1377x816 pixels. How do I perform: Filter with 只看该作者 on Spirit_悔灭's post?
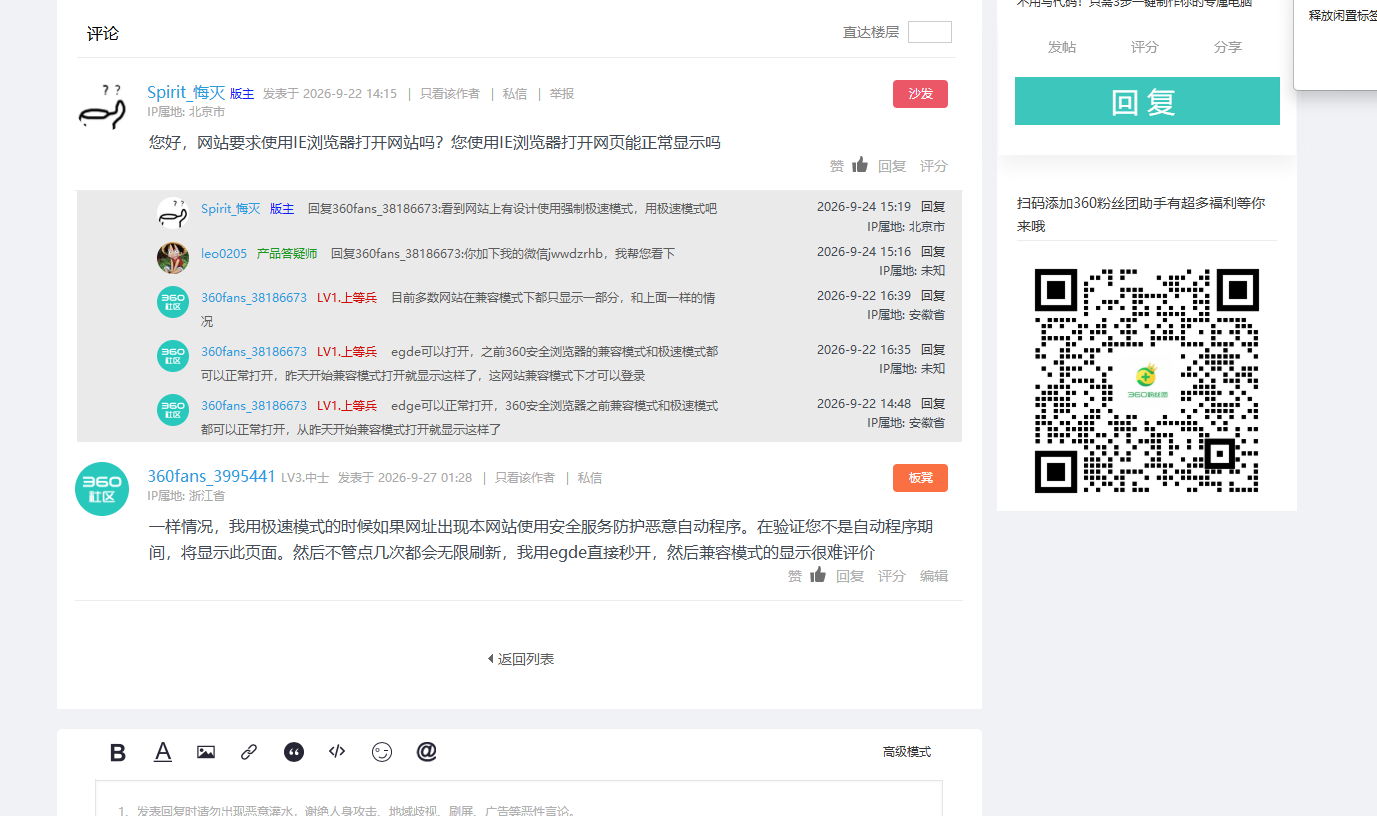(x=450, y=94)
